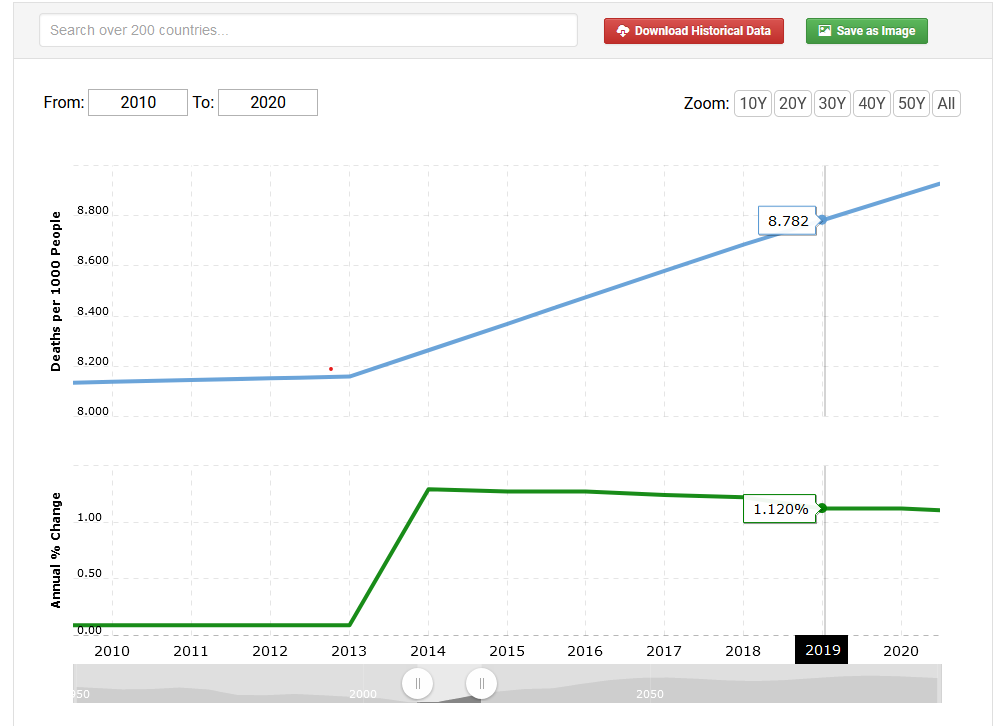Set zoom range to 20Y
This screenshot has width=1003, height=726.
pos(792,103)
